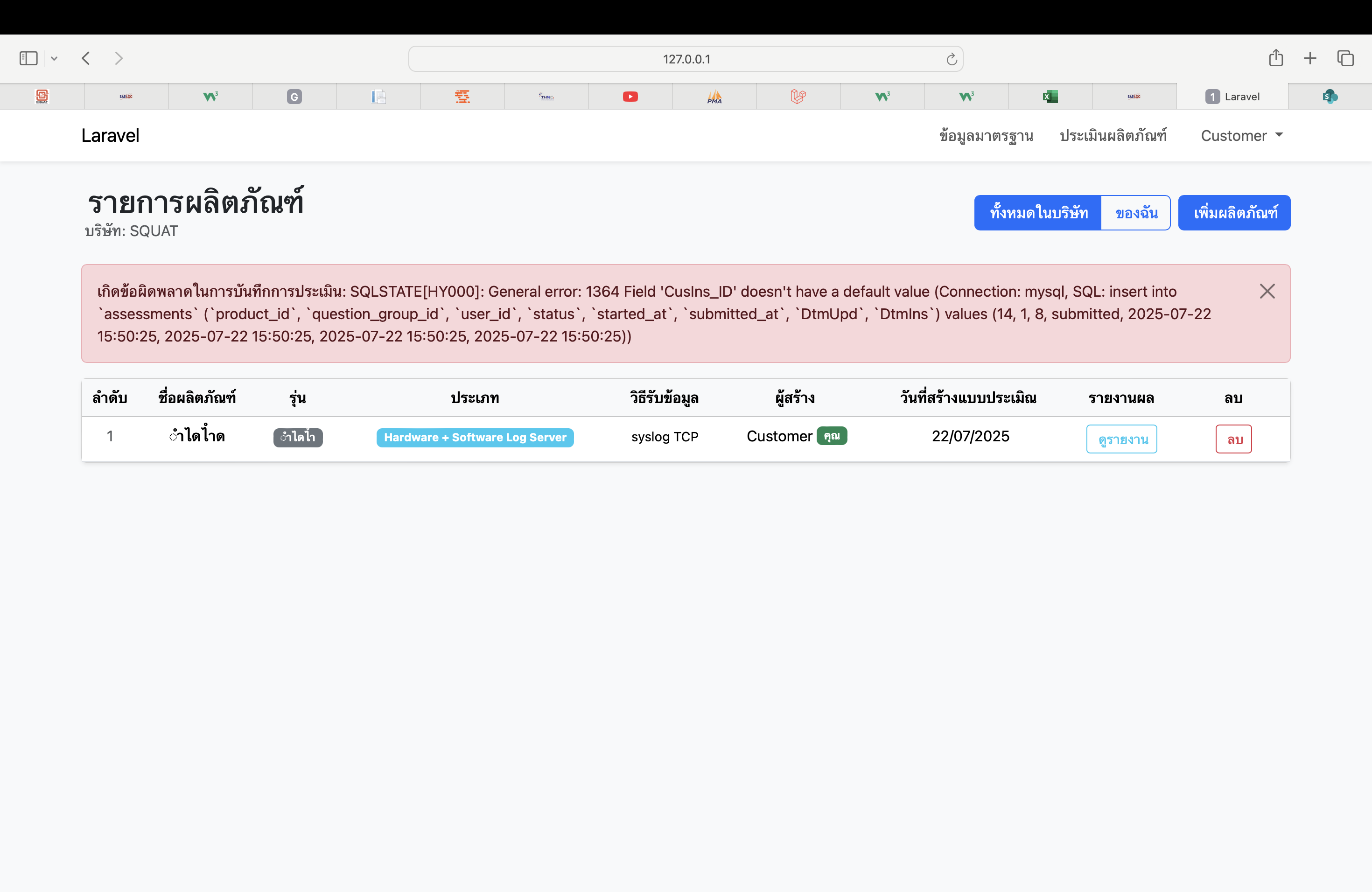Image resolution: width=1372 pixels, height=892 pixels.
Task: Select the ของฉัน filter toggle
Action: (1136, 213)
